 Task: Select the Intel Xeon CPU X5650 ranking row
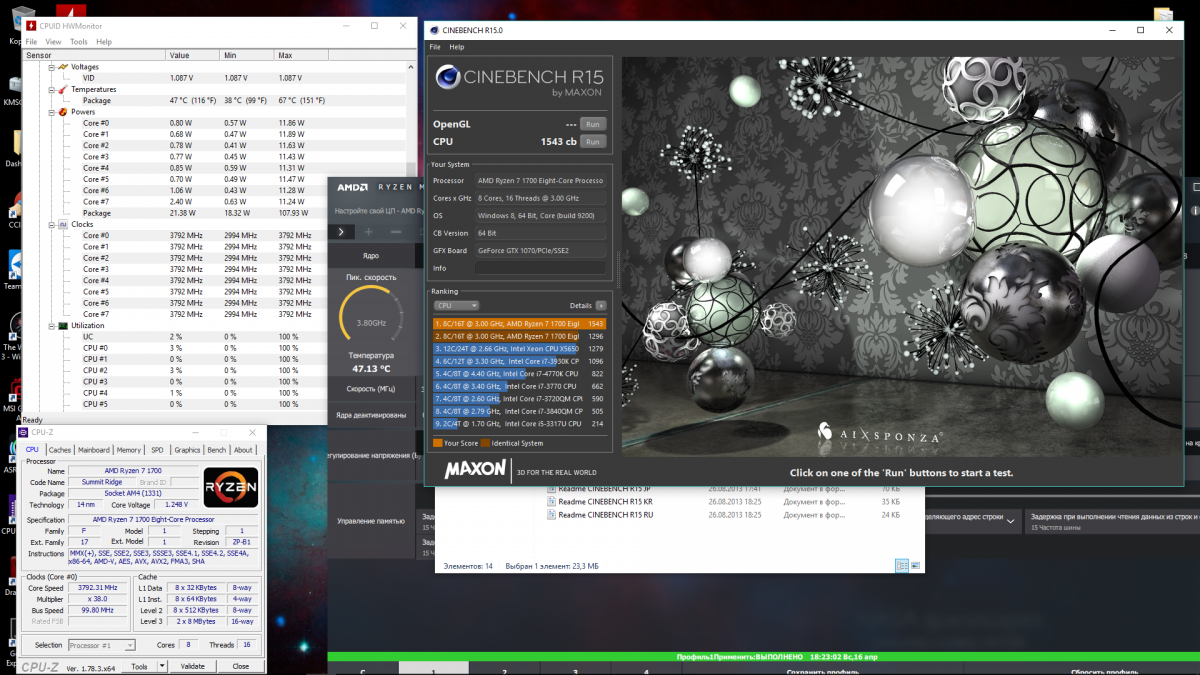[519, 349]
